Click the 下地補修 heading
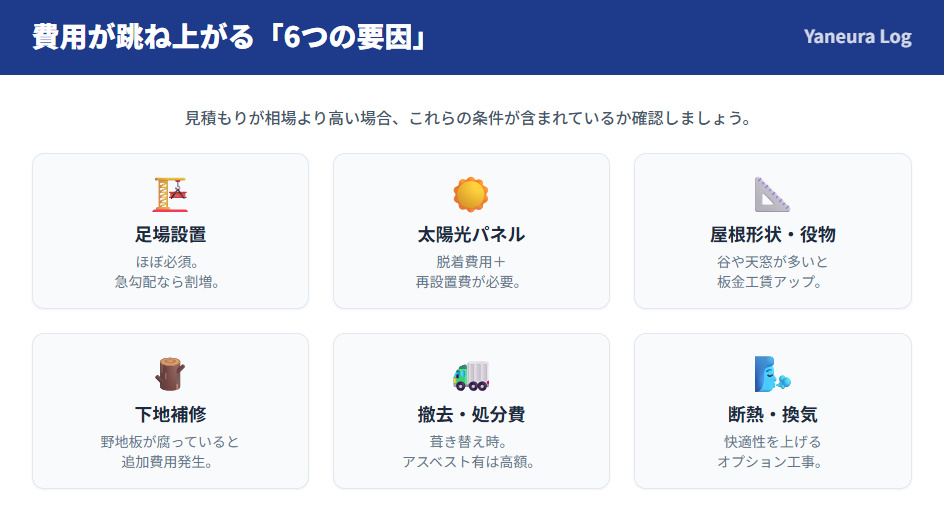Screen dimensions: 944x530 170,415
